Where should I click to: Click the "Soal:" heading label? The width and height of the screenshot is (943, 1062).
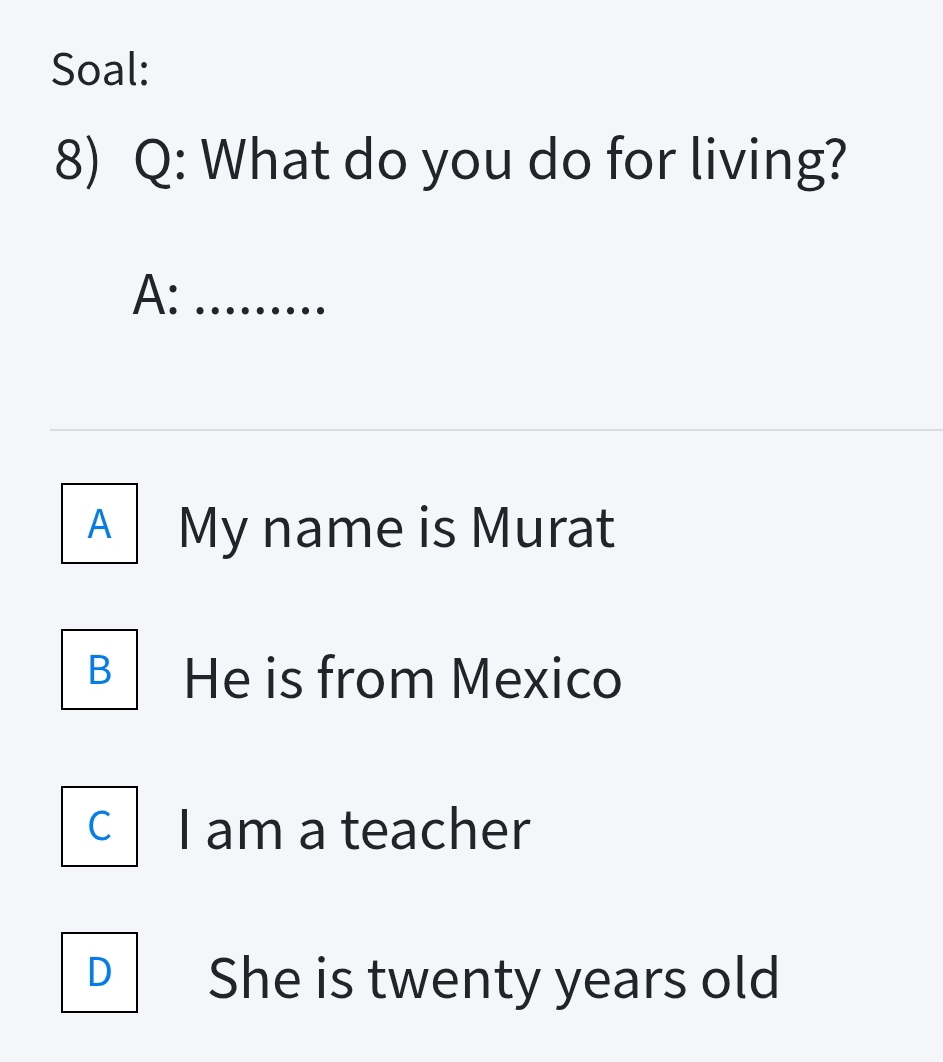(100, 70)
